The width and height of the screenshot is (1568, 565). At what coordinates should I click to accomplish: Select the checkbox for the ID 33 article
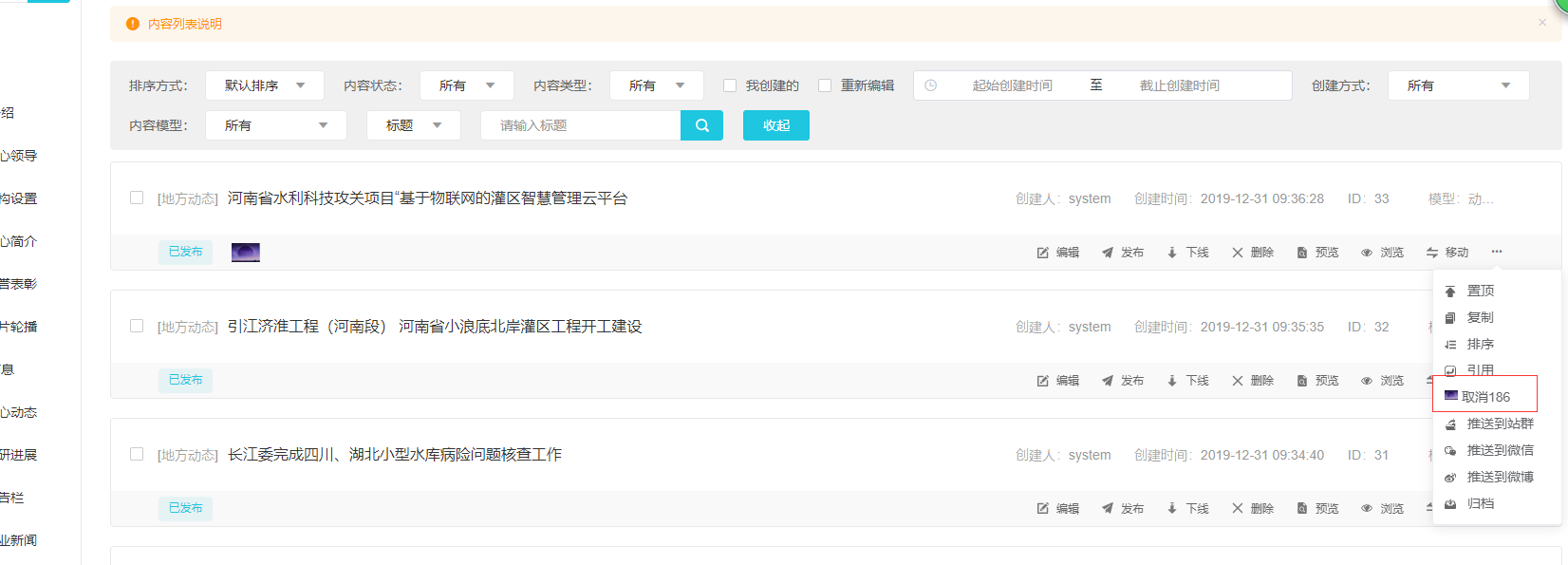pos(137,198)
